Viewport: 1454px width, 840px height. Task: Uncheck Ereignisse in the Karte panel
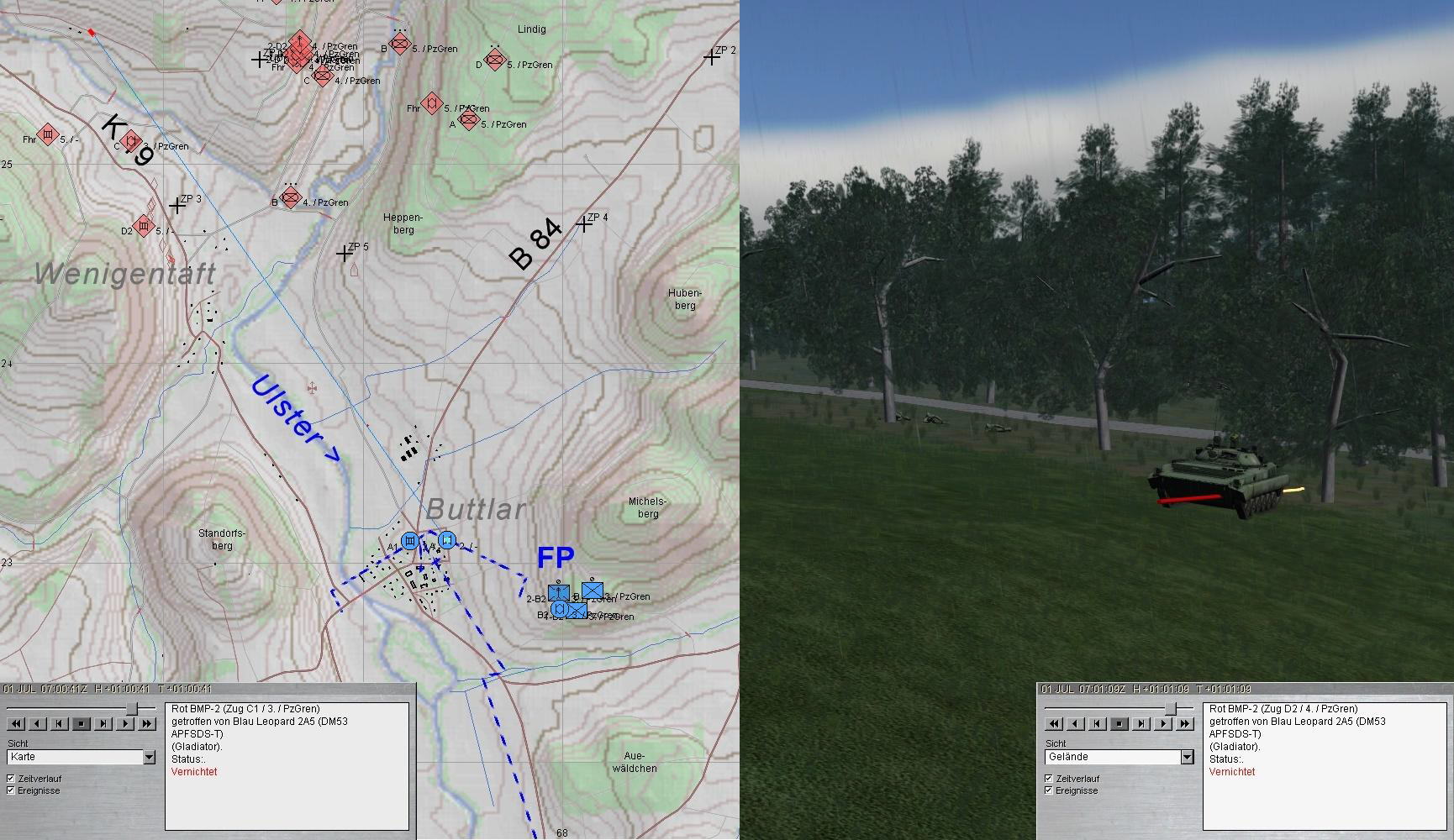[x=11, y=790]
